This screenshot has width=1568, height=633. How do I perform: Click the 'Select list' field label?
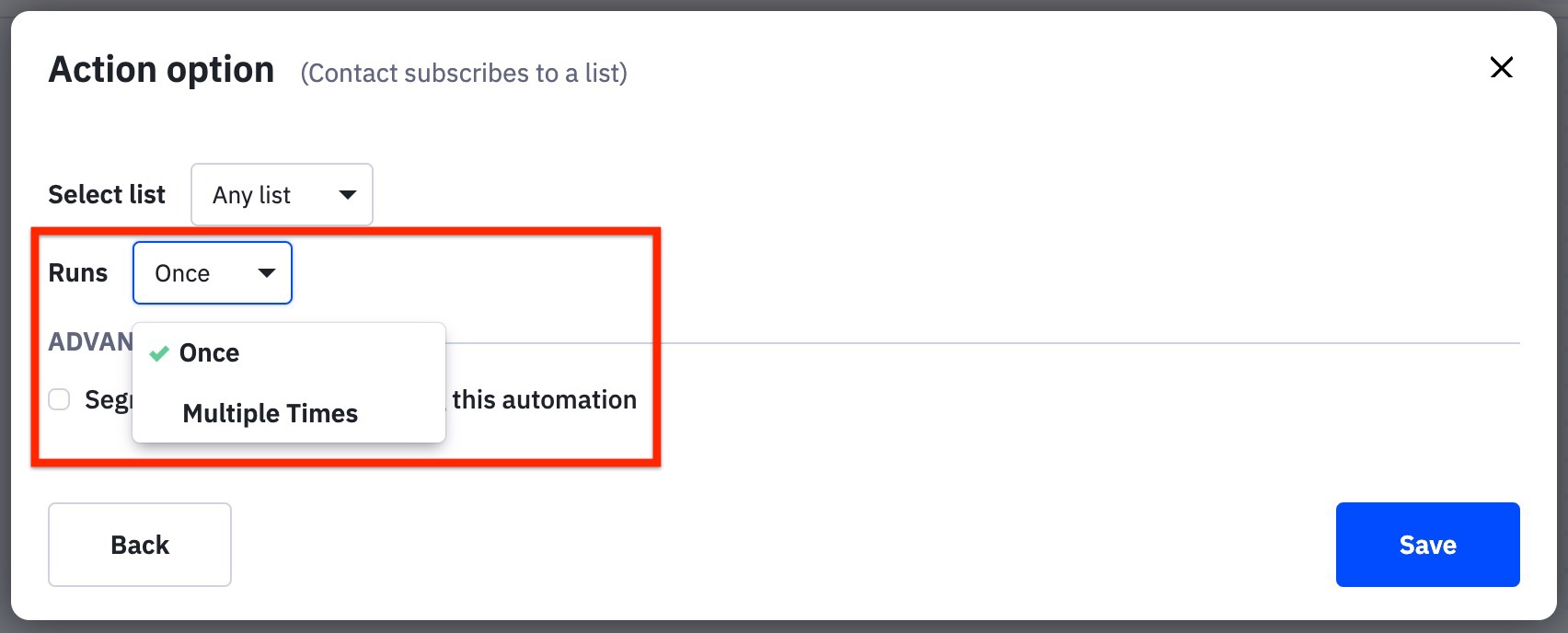point(107,194)
